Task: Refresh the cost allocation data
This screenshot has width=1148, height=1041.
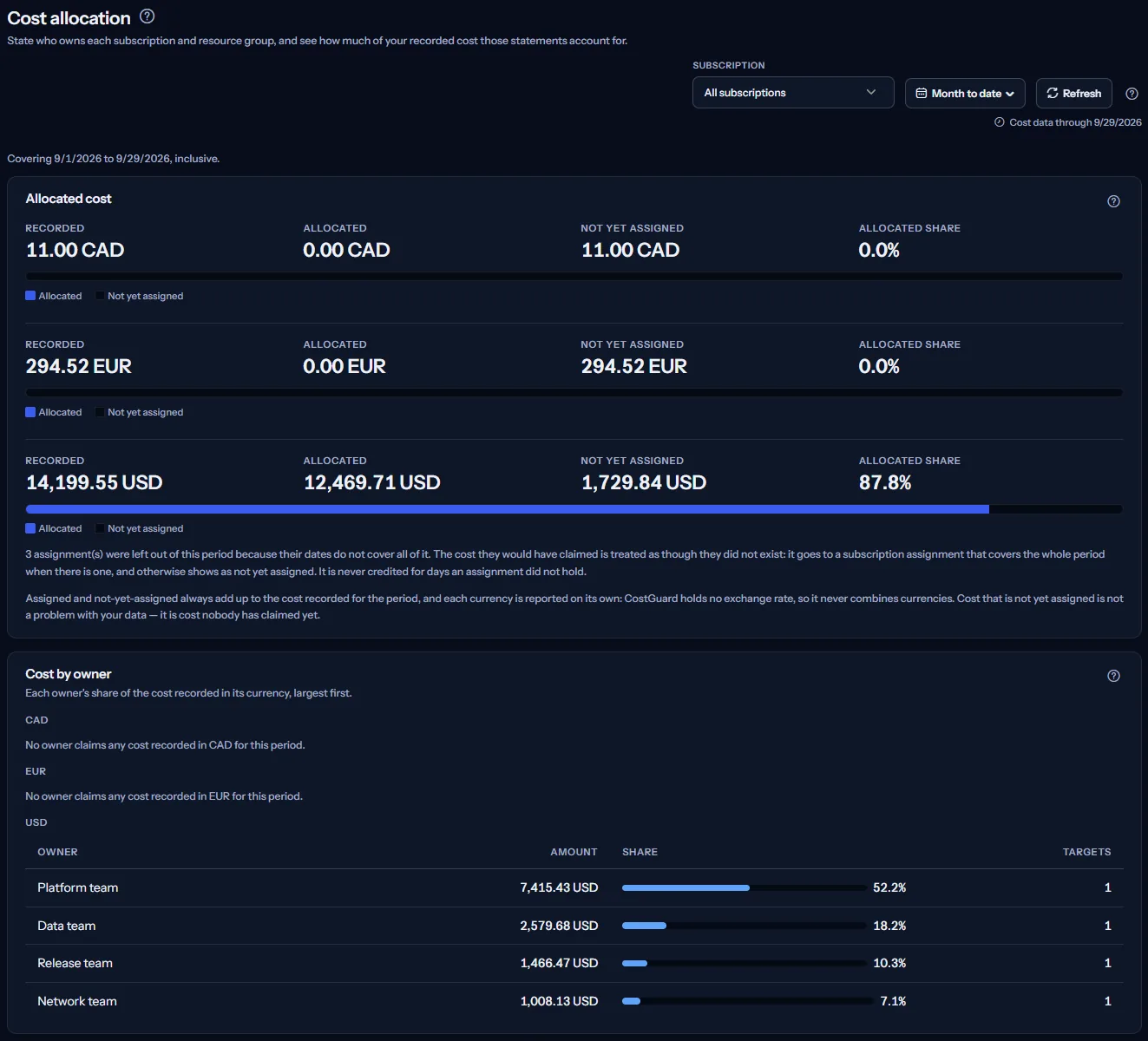Action: (1073, 94)
